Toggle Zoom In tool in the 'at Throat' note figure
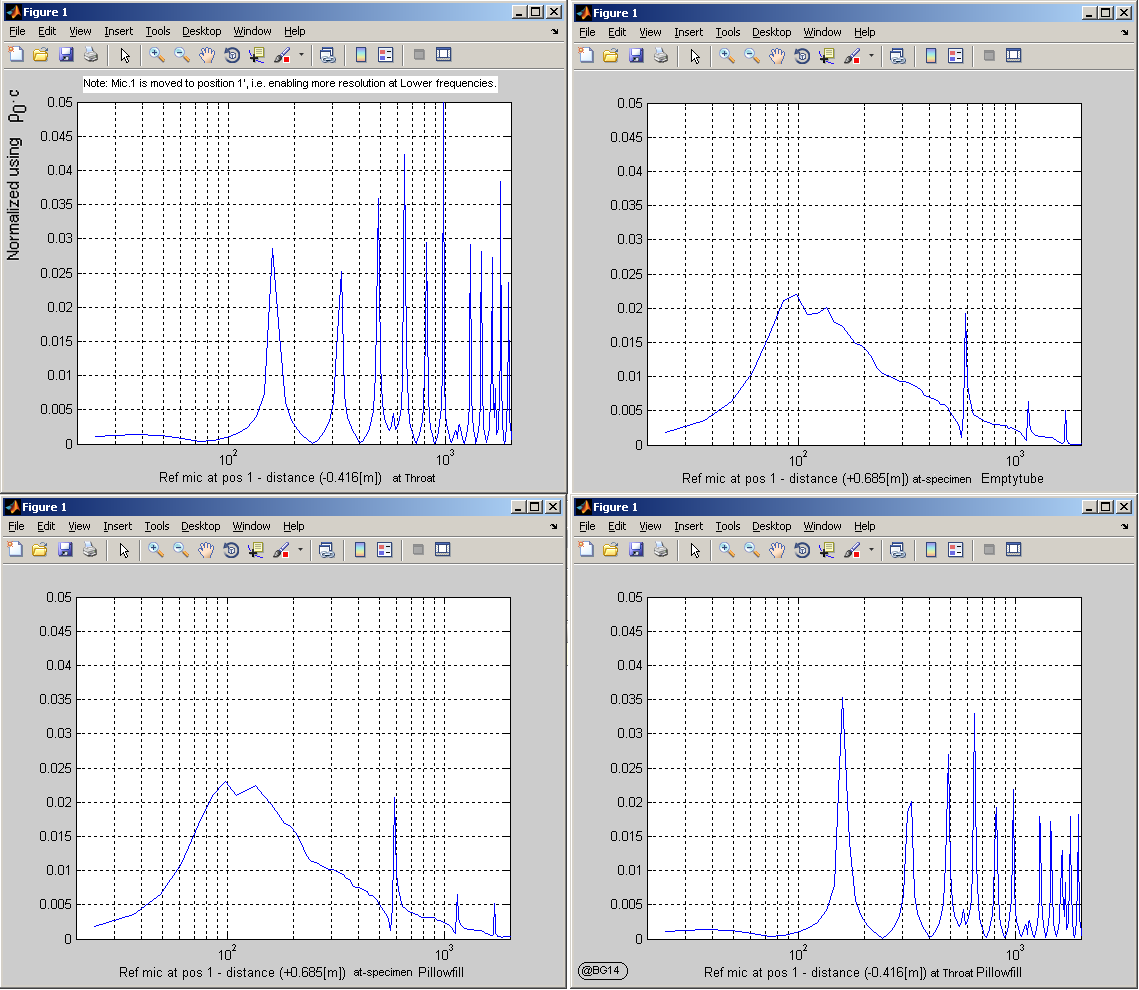This screenshot has width=1139, height=990. coord(156,54)
